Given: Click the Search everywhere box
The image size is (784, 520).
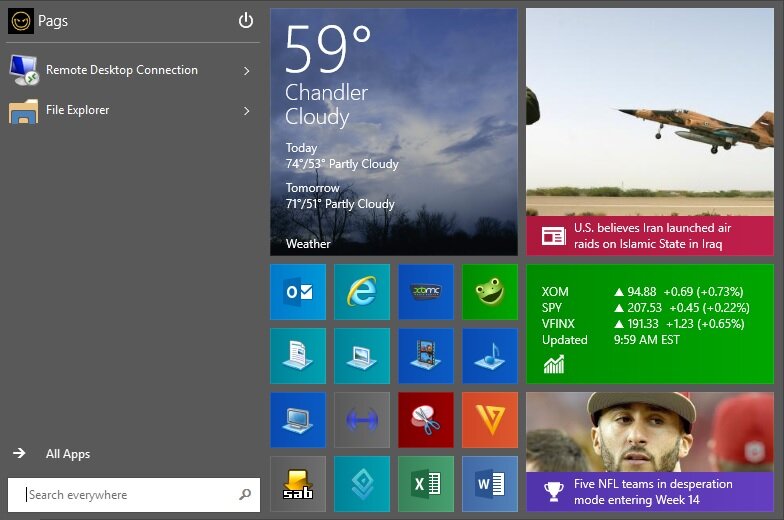Looking at the screenshot, I should coord(125,495).
